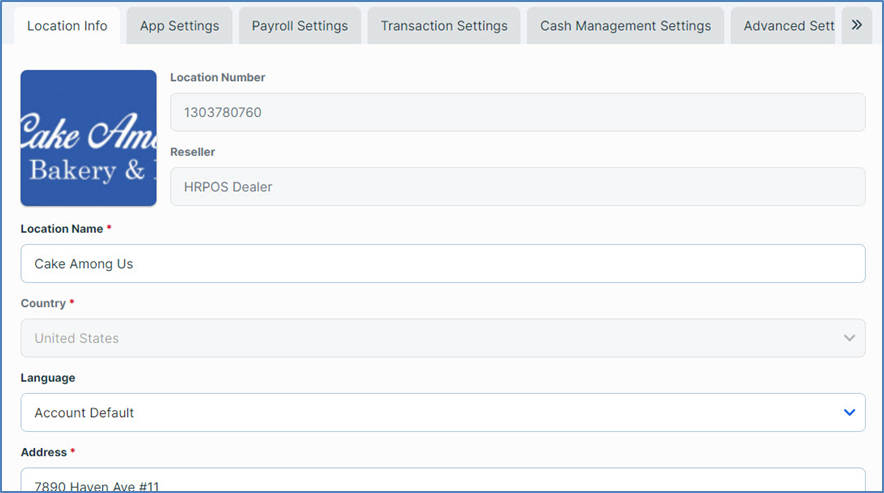Go to the Payroll Settings tab
Image resolution: width=884 pixels, height=493 pixels.
pyautogui.click(x=299, y=26)
